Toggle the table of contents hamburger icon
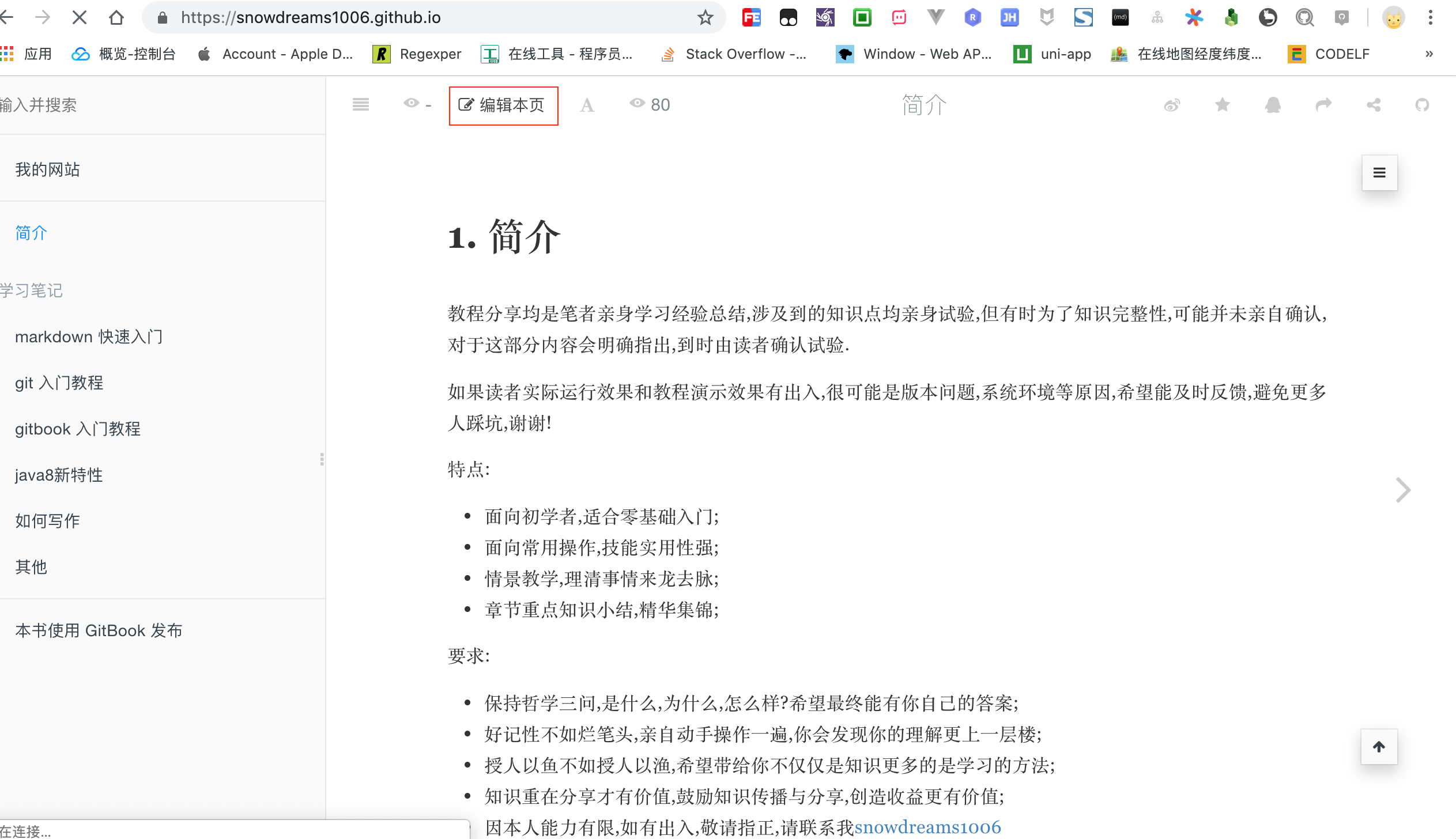The image size is (1456, 839). click(360, 104)
